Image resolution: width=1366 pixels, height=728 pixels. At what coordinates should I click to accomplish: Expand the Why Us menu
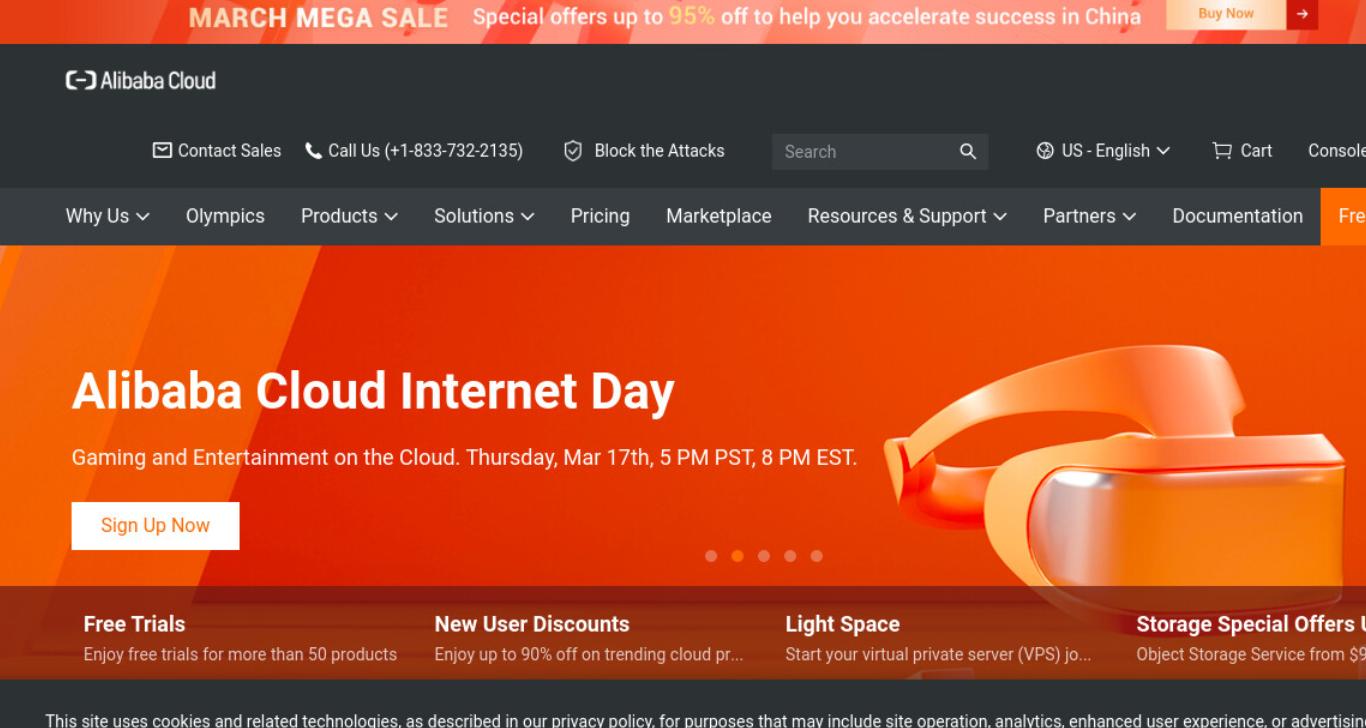tap(108, 216)
